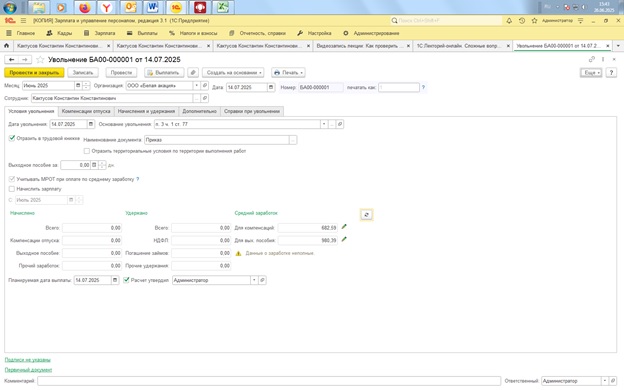The width and height of the screenshot is (624, 390).
Task: Edit average earnings for компенсаций pencil
Action: 344,227
